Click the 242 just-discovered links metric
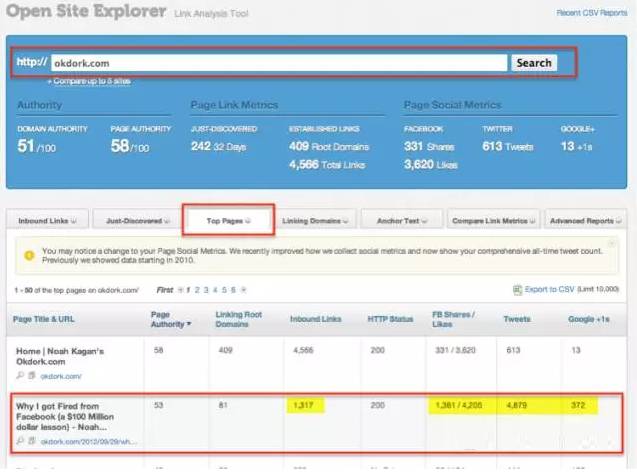Viewport: 637px width, 472px height. click(219, 147)
